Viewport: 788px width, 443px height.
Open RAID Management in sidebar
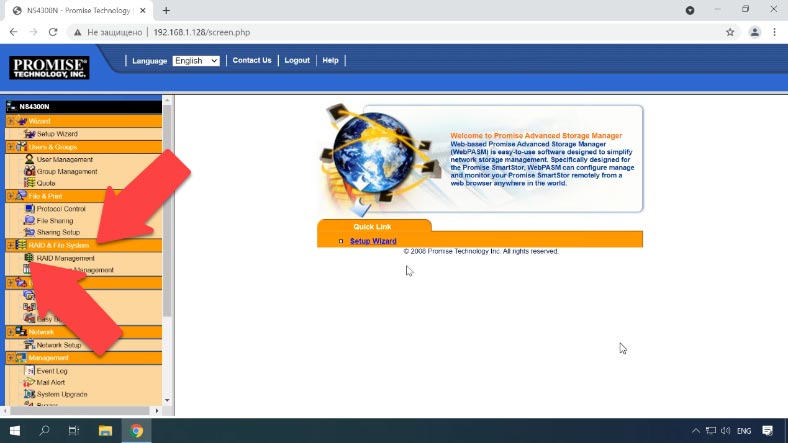[x=65, y=258]
